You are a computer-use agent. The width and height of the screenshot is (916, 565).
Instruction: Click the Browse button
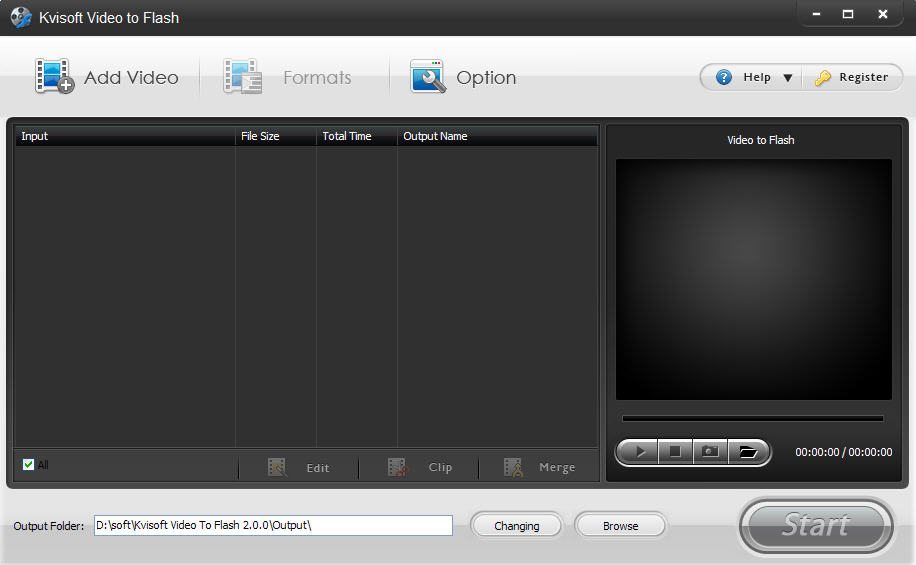click(620, 525)
